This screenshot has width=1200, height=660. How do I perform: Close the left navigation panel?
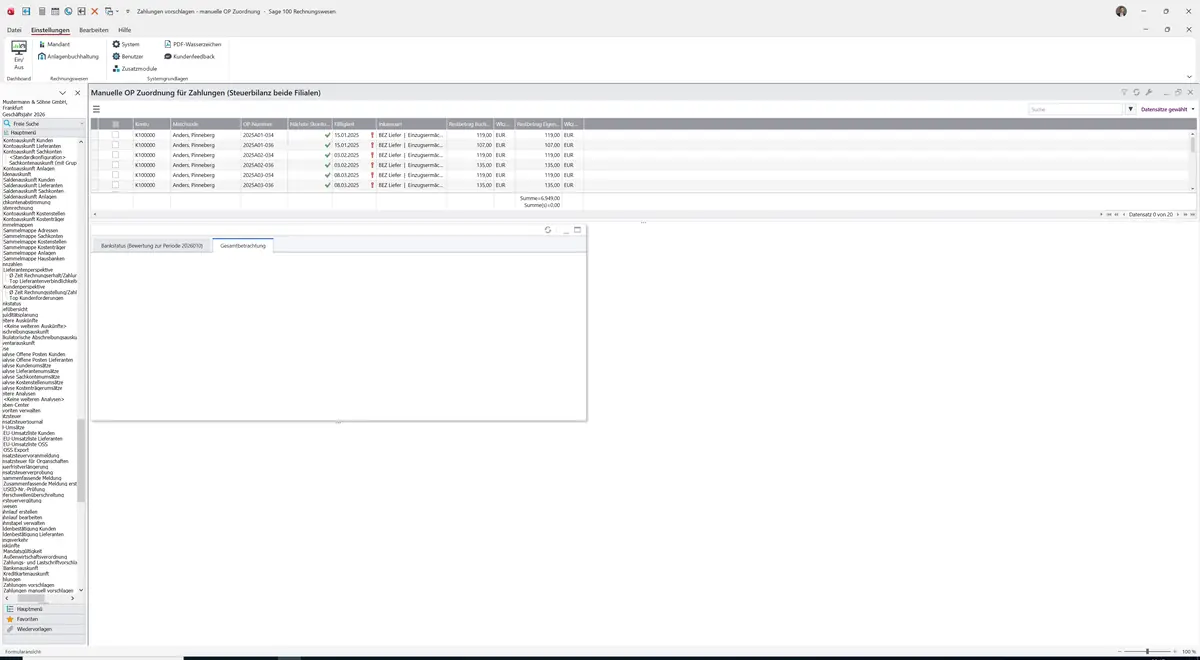pyautogui.click(x=78, y=93)
